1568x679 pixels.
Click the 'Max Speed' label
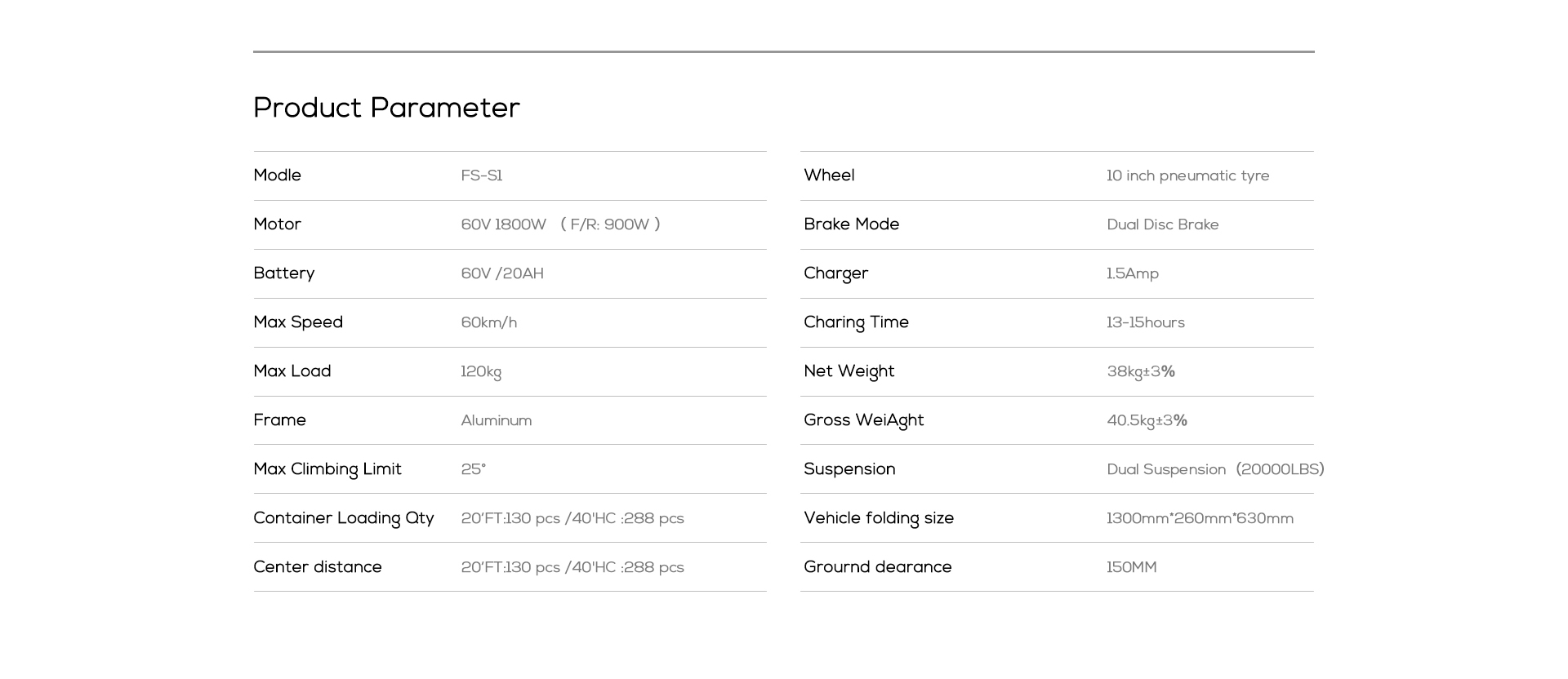click(298, 322)
